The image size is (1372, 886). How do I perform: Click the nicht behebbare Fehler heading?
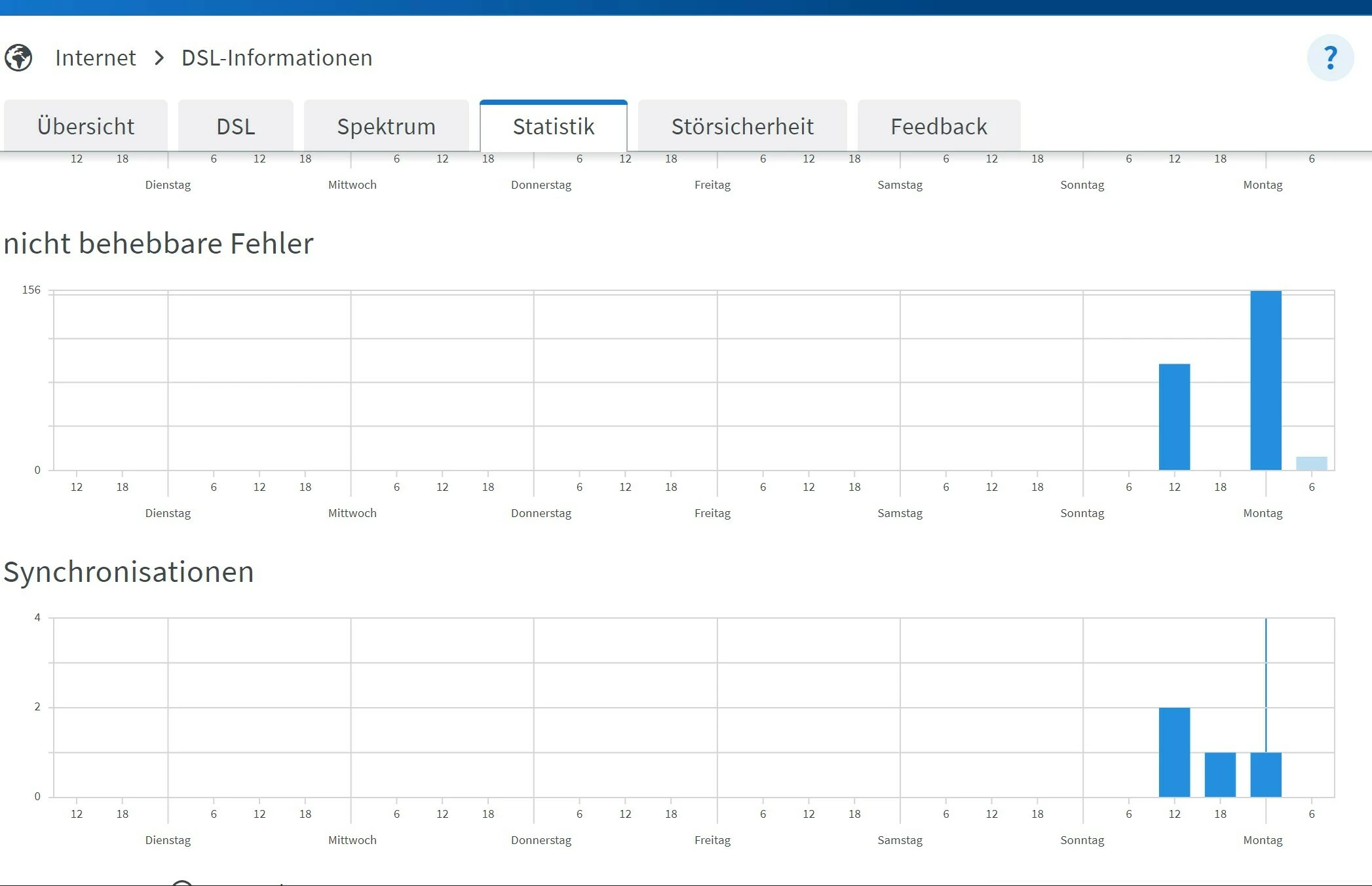click(159, 243)
